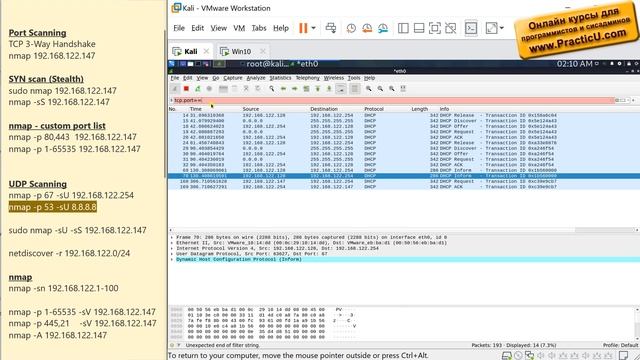Open Wireshark Statistics menu
640x360 pixels.
280,78
